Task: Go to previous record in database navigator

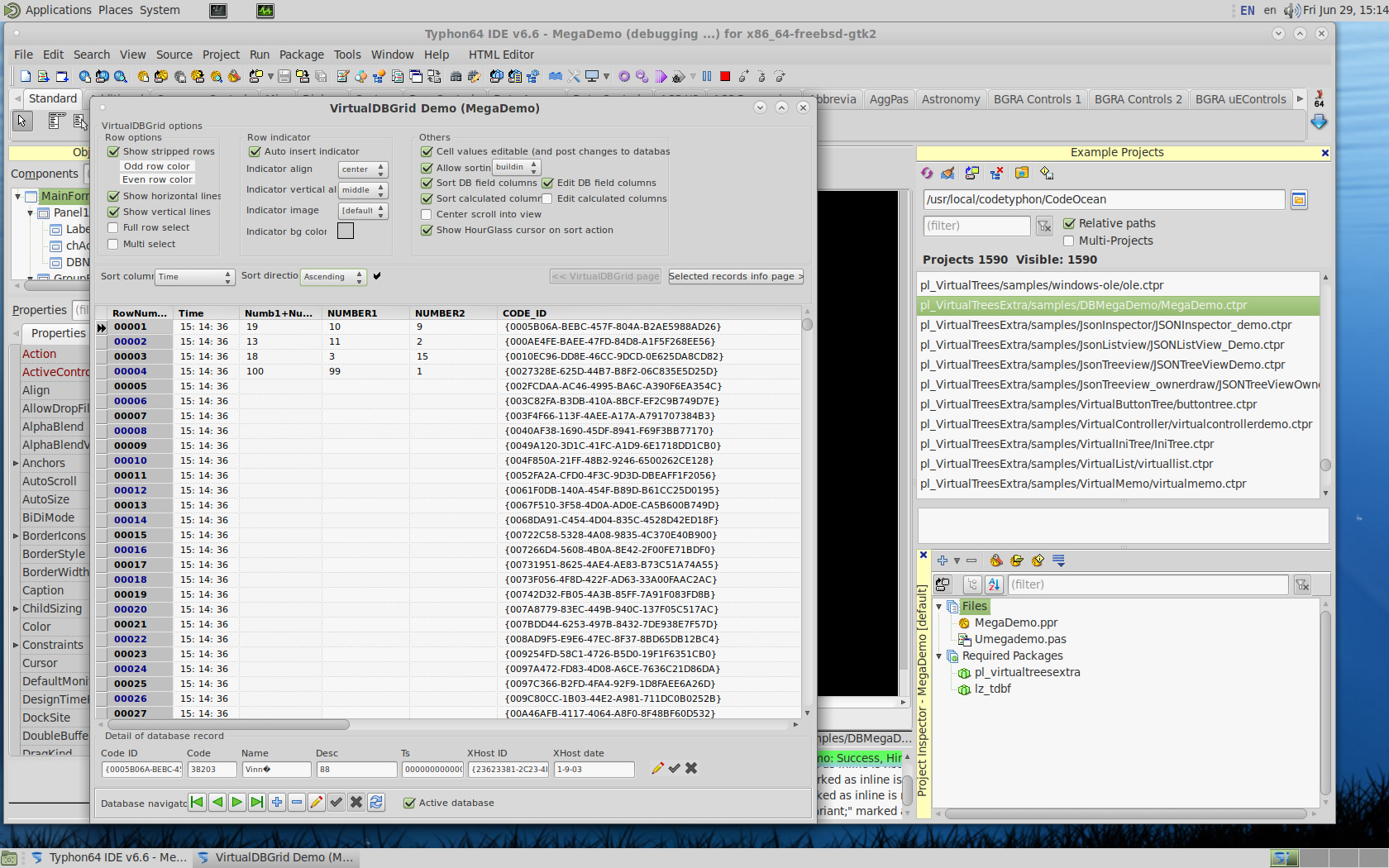Action: [217, 802]
